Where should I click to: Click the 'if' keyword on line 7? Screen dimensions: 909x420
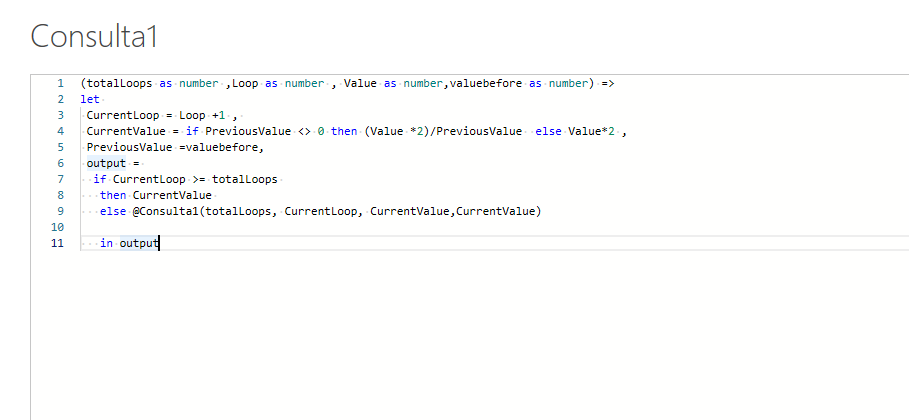(x=100, y=179)
